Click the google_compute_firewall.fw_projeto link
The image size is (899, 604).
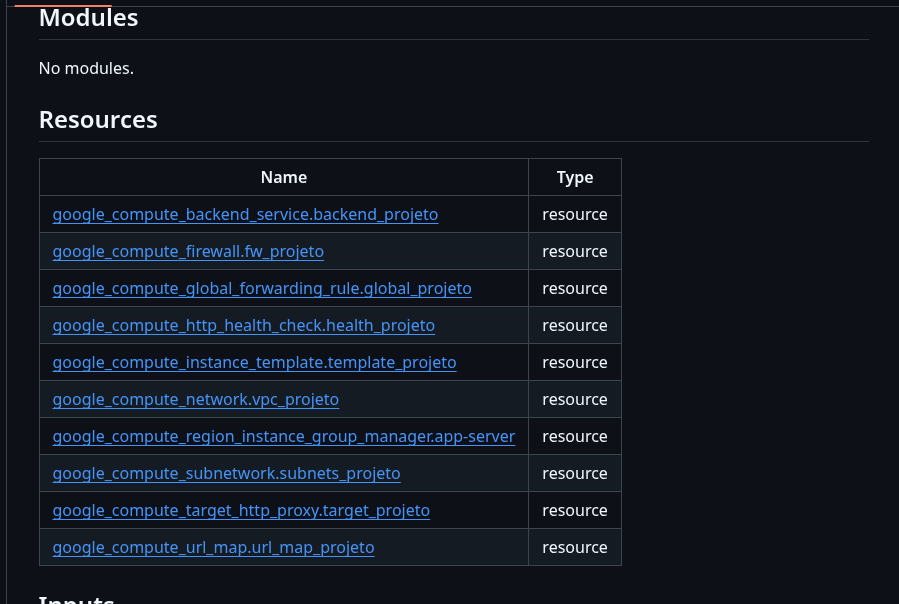(x=188, y=251)
